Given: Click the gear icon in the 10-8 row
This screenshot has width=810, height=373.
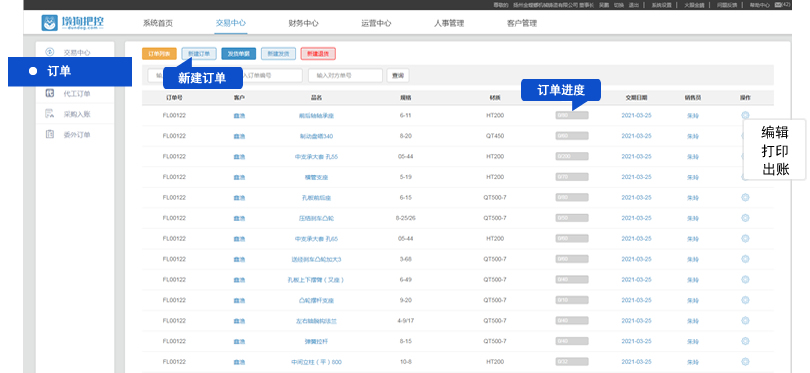Looking at the screenshot, I should (745, 362).
